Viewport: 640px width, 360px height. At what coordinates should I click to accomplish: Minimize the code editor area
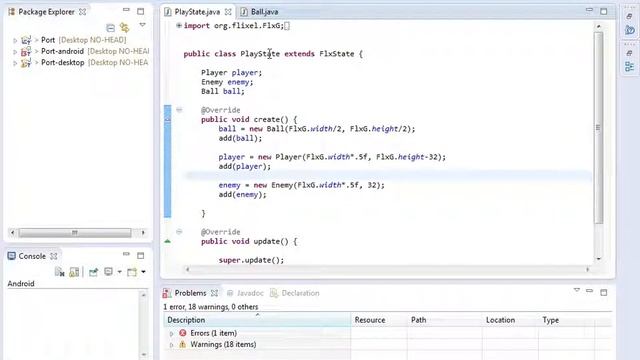tap(589, 10)
